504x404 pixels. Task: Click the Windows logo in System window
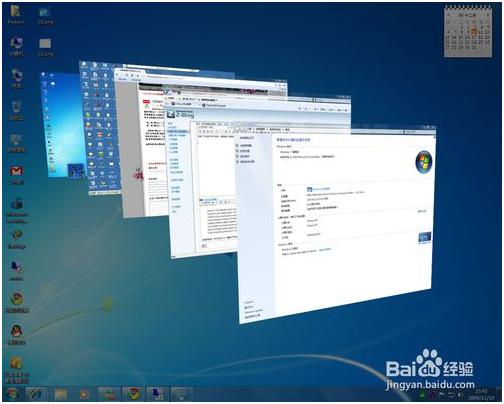coord(424,162)
